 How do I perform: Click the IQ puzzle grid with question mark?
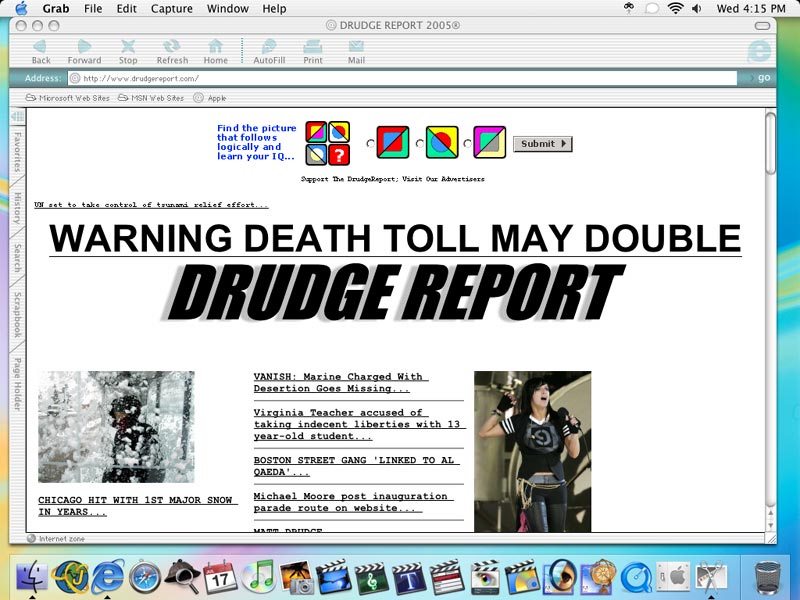pyautogui.click(x=328, y=143)
